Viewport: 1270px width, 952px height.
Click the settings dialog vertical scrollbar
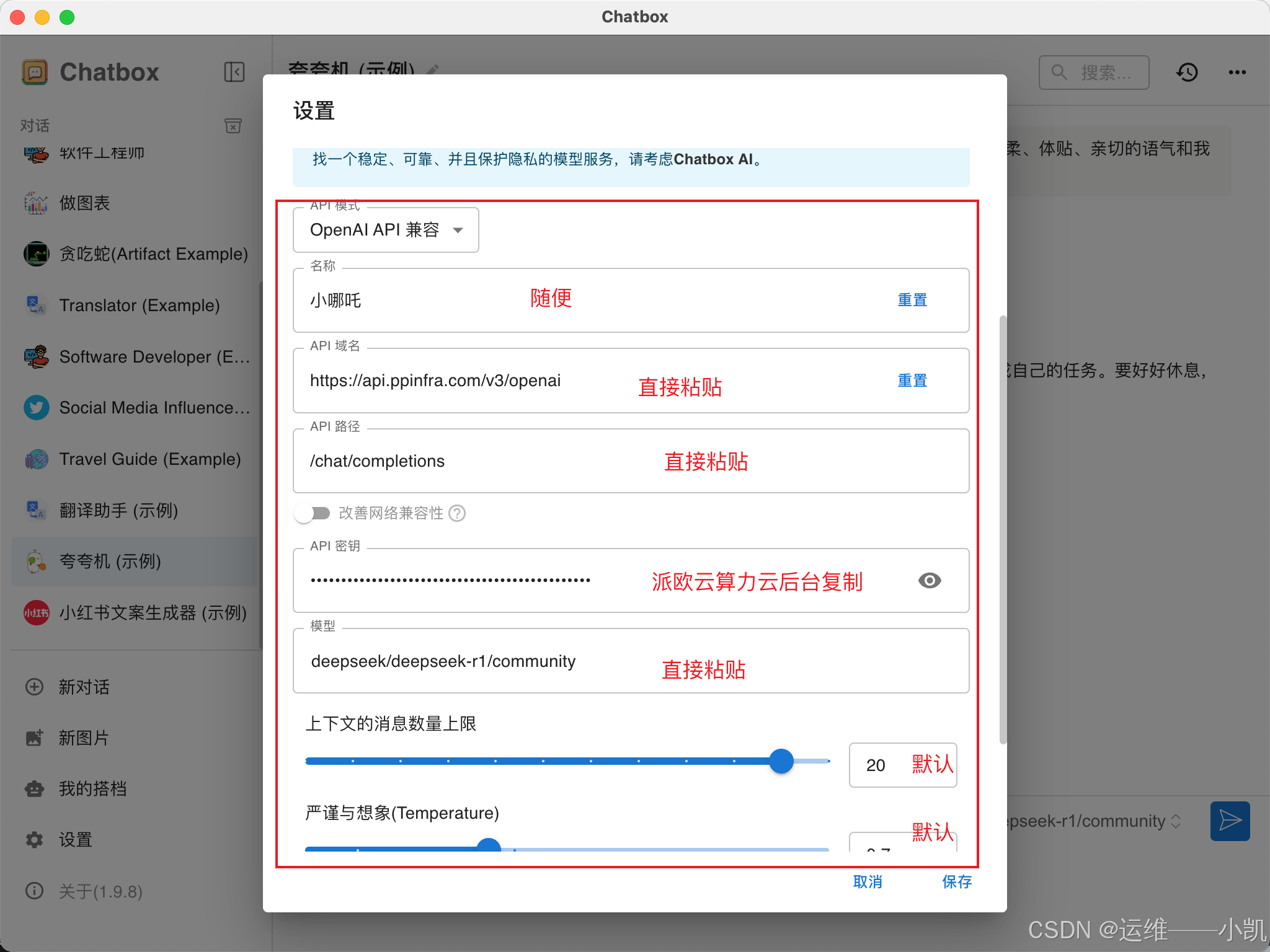(x=1003, y=530)
